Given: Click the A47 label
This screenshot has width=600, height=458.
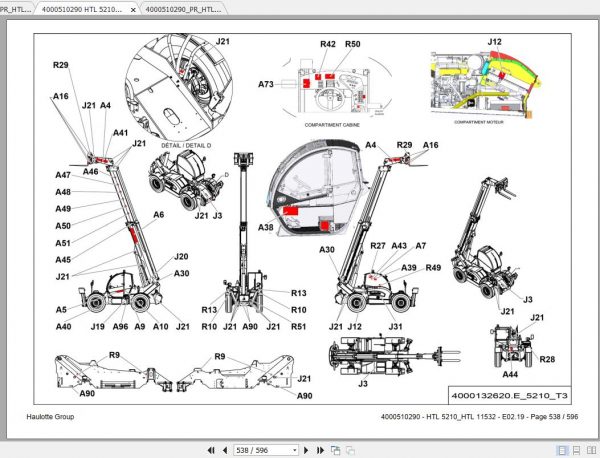Looking at the screenshot, I should tap(63, 175).
